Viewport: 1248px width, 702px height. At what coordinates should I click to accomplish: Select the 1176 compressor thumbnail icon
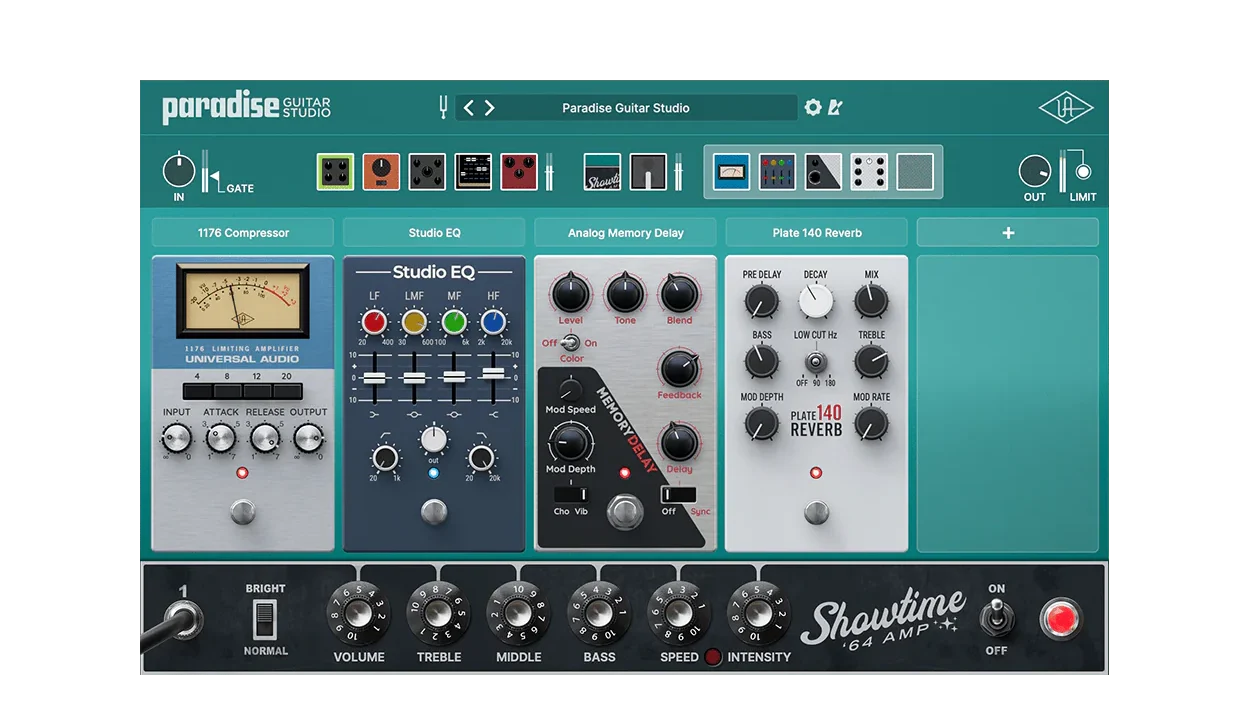point(731,172)
